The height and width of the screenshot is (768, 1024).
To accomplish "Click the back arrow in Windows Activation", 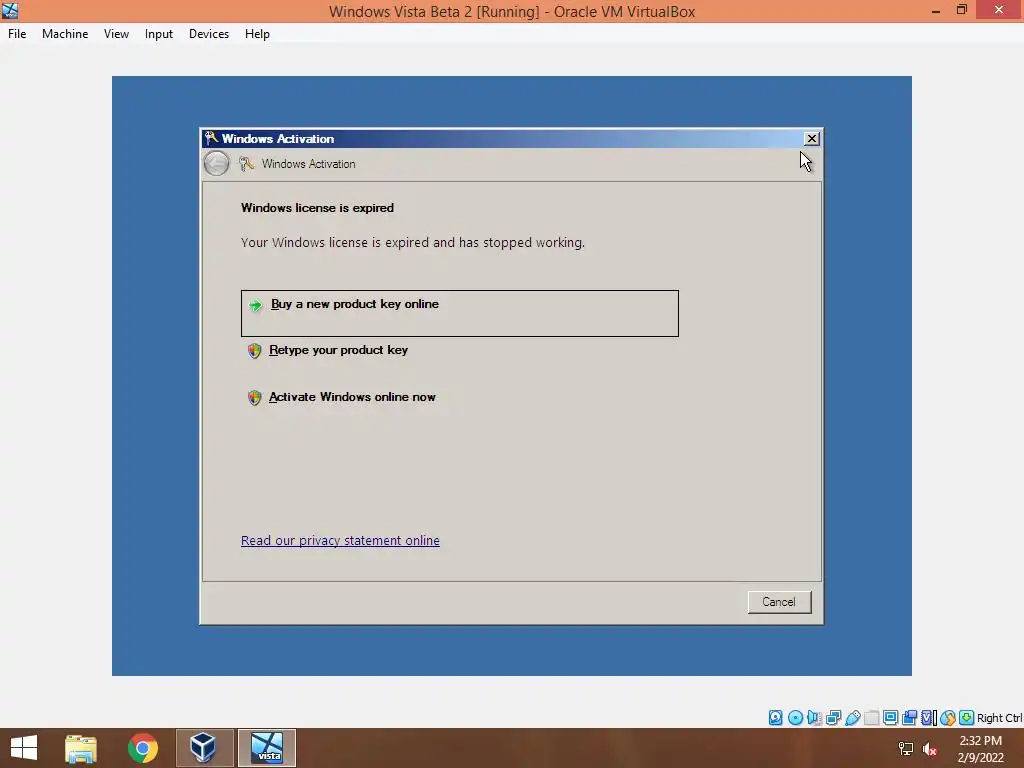I will point(216,163).
